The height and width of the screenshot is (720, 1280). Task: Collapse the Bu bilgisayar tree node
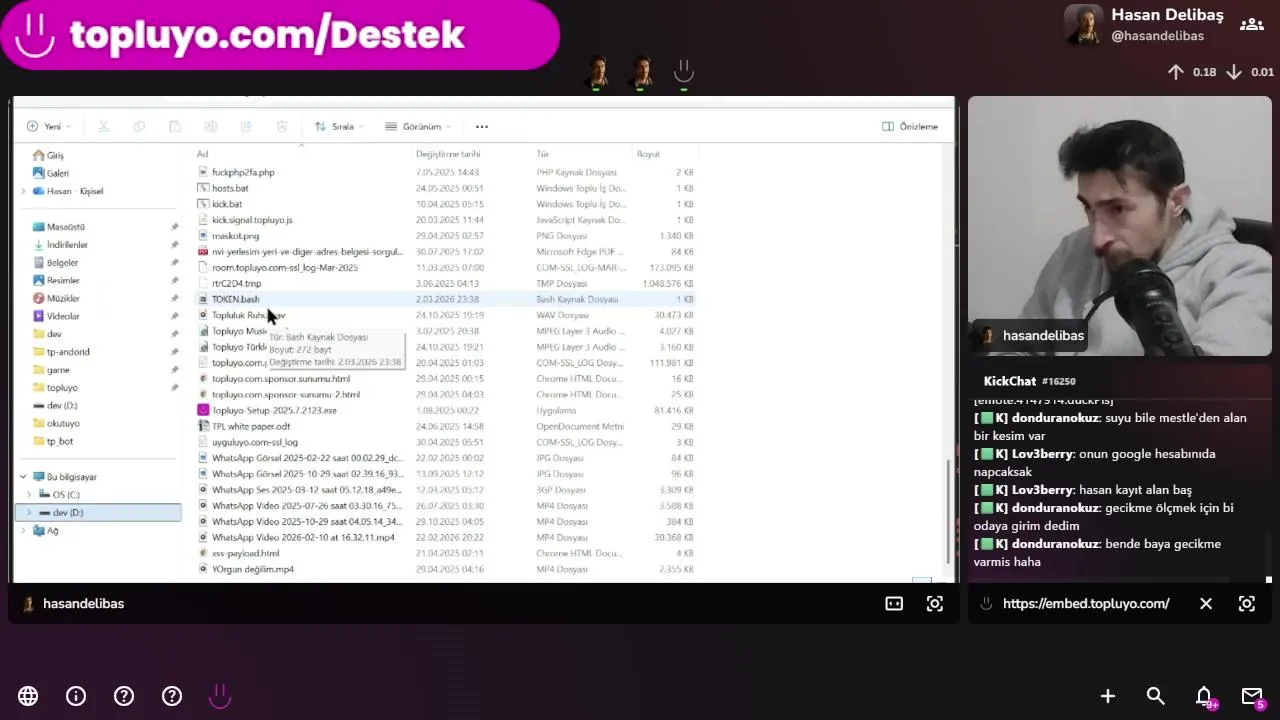pyautogui.click(x=23, y=477)
